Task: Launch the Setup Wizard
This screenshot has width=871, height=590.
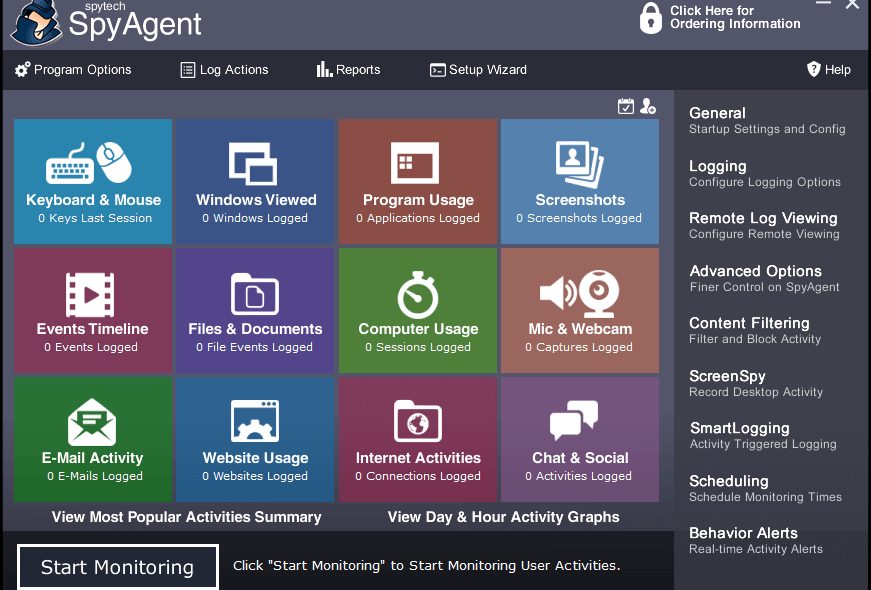Action: point(478,70)
